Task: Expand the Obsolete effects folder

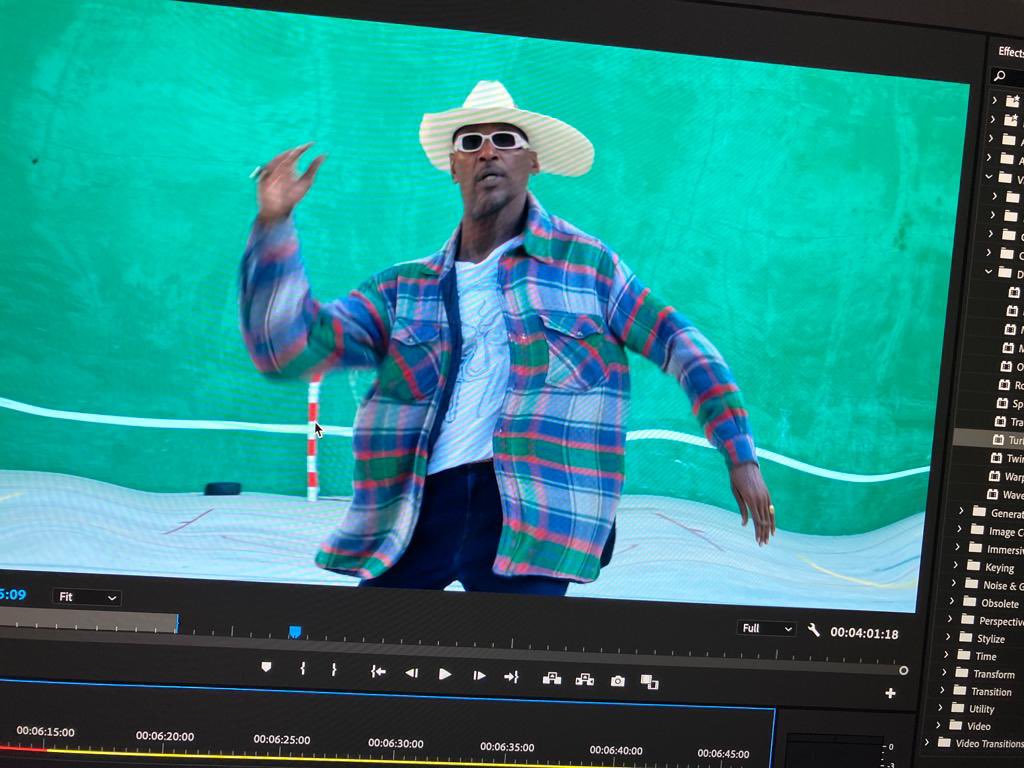Action: tap(951, 600)
